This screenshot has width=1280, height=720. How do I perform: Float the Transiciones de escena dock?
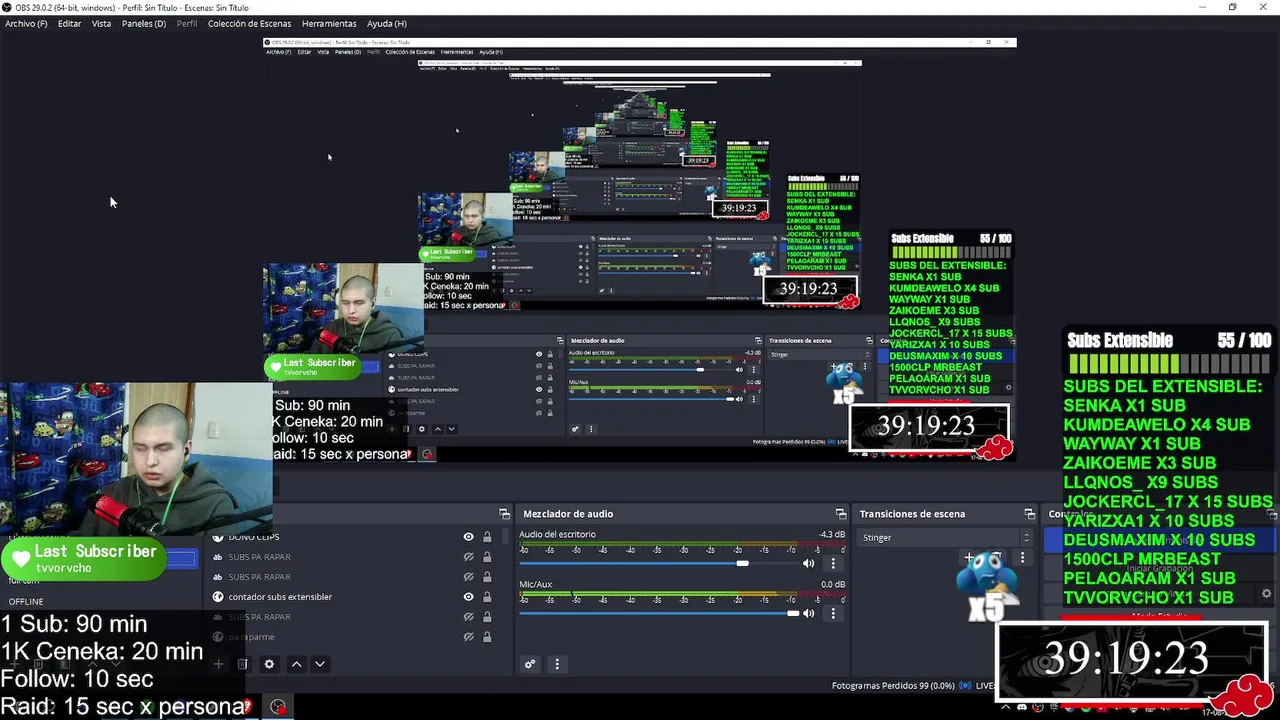1029,514
